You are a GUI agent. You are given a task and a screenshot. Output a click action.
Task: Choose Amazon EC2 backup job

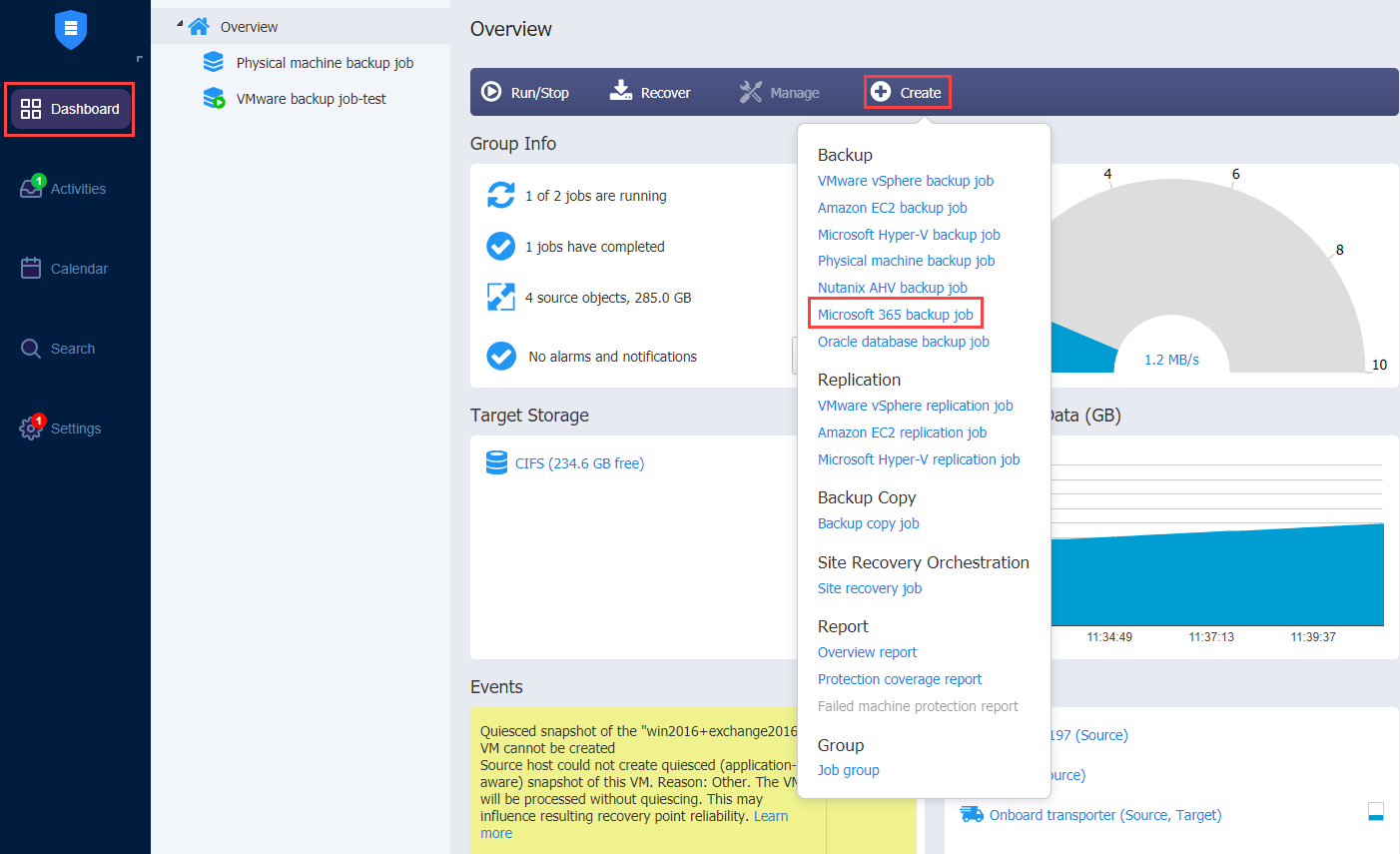click(893, 208)
